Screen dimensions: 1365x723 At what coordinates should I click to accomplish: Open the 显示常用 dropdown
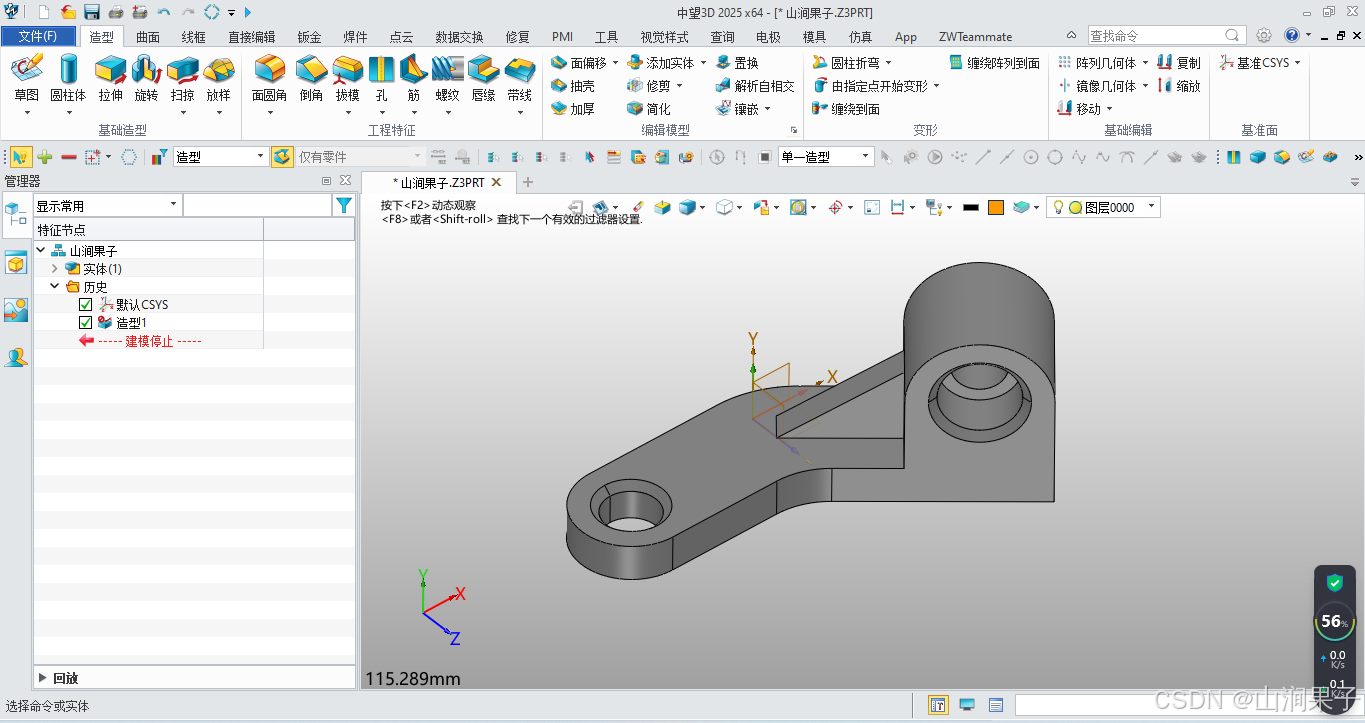click(x=107, y=205)
